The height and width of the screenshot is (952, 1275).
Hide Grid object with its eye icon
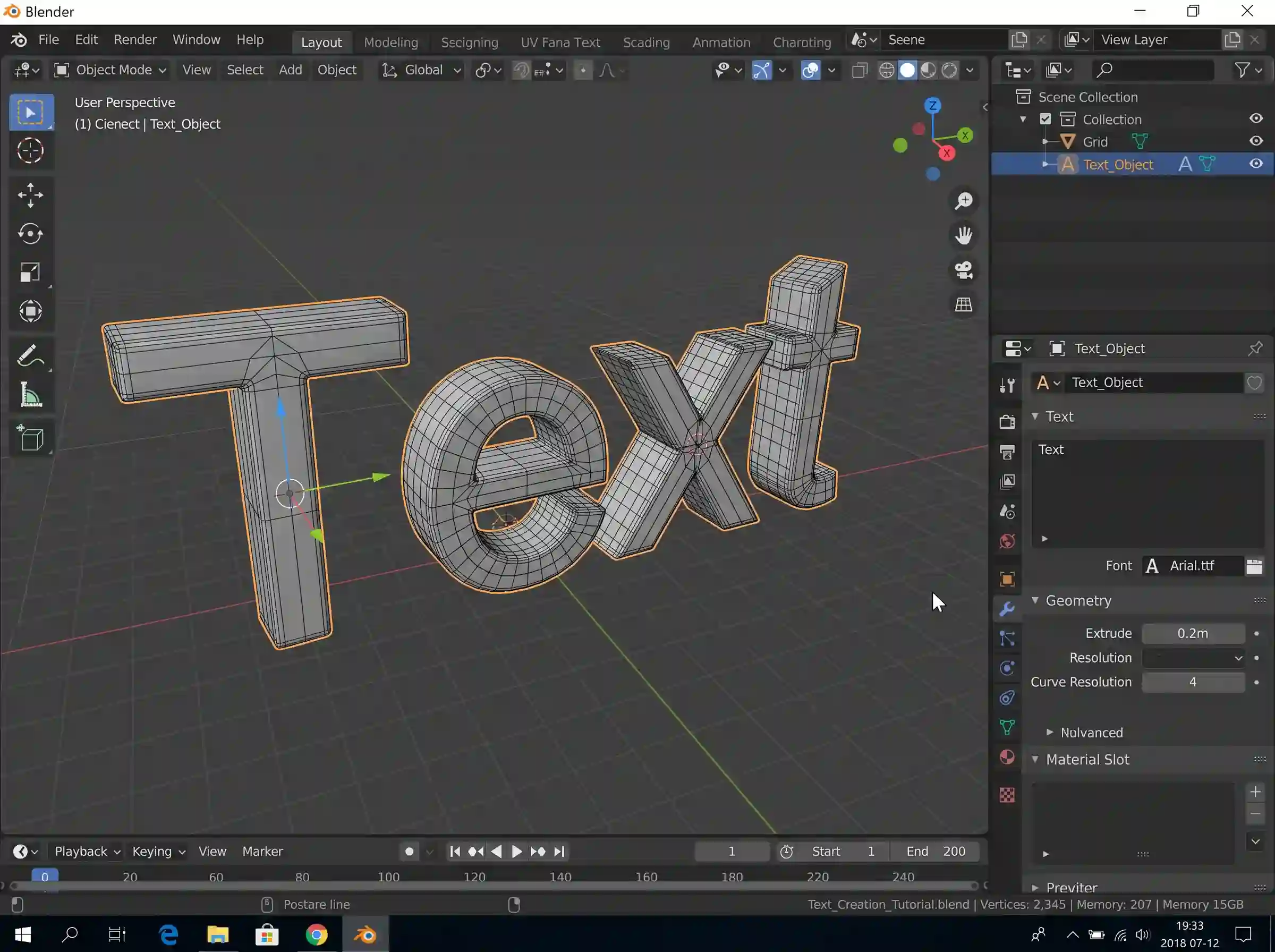[1256, 141]
